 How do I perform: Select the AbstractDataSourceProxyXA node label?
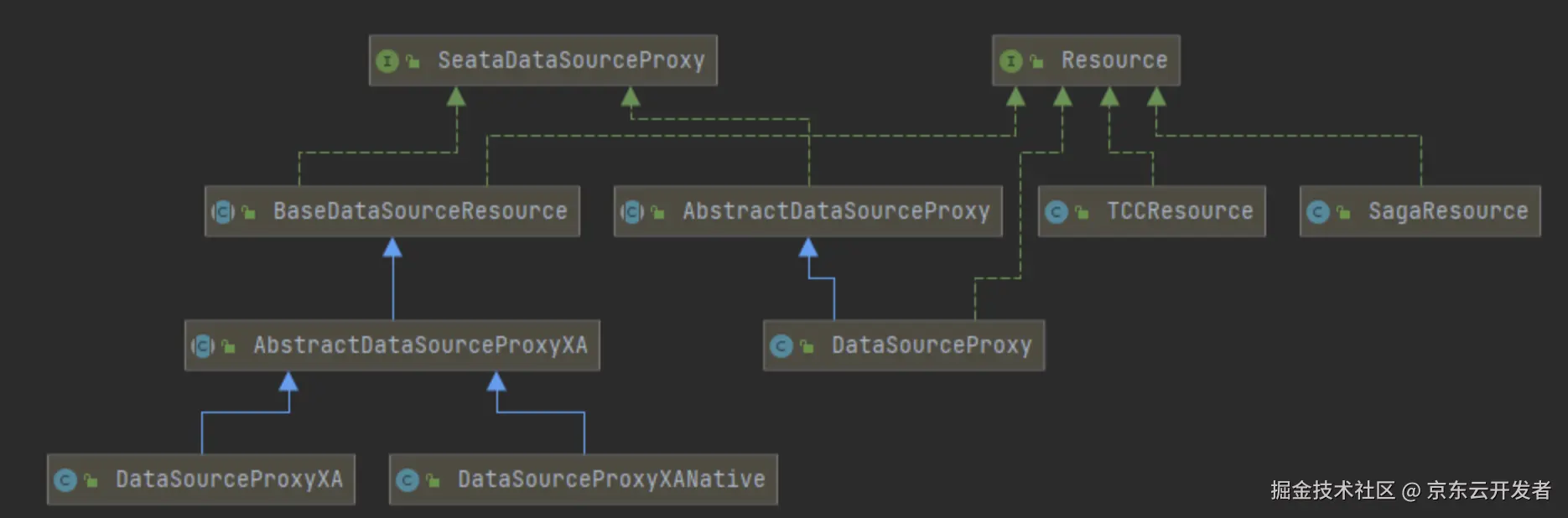pyautogui.click(x=420, y=345)
